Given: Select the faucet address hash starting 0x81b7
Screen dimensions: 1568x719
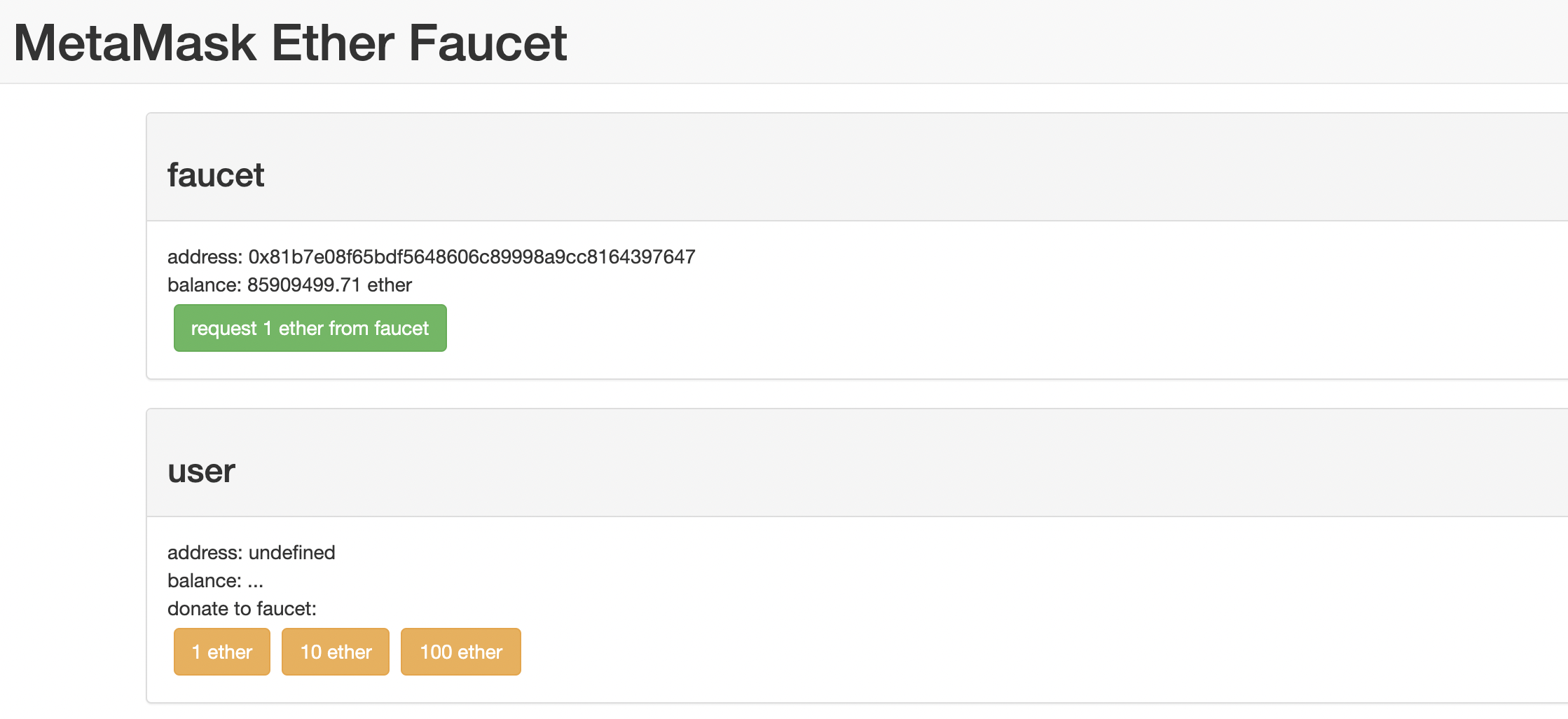Looking at the screenshot, I should (472, 256).
